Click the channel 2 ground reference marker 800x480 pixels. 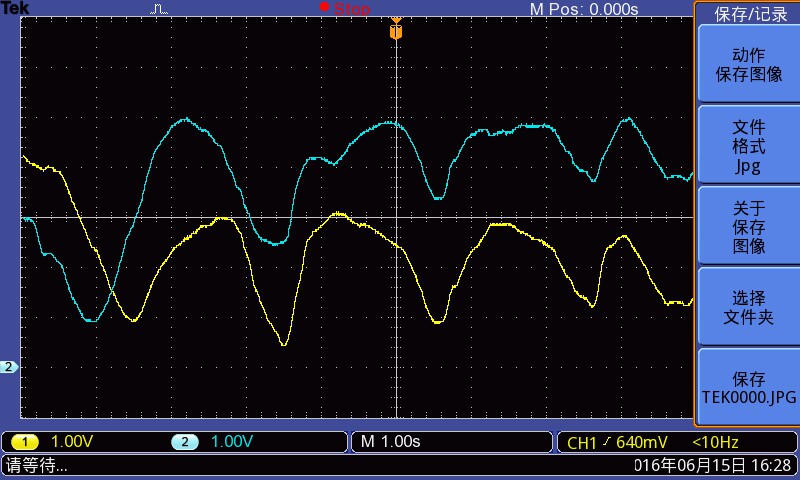click(x=9, y=367)
